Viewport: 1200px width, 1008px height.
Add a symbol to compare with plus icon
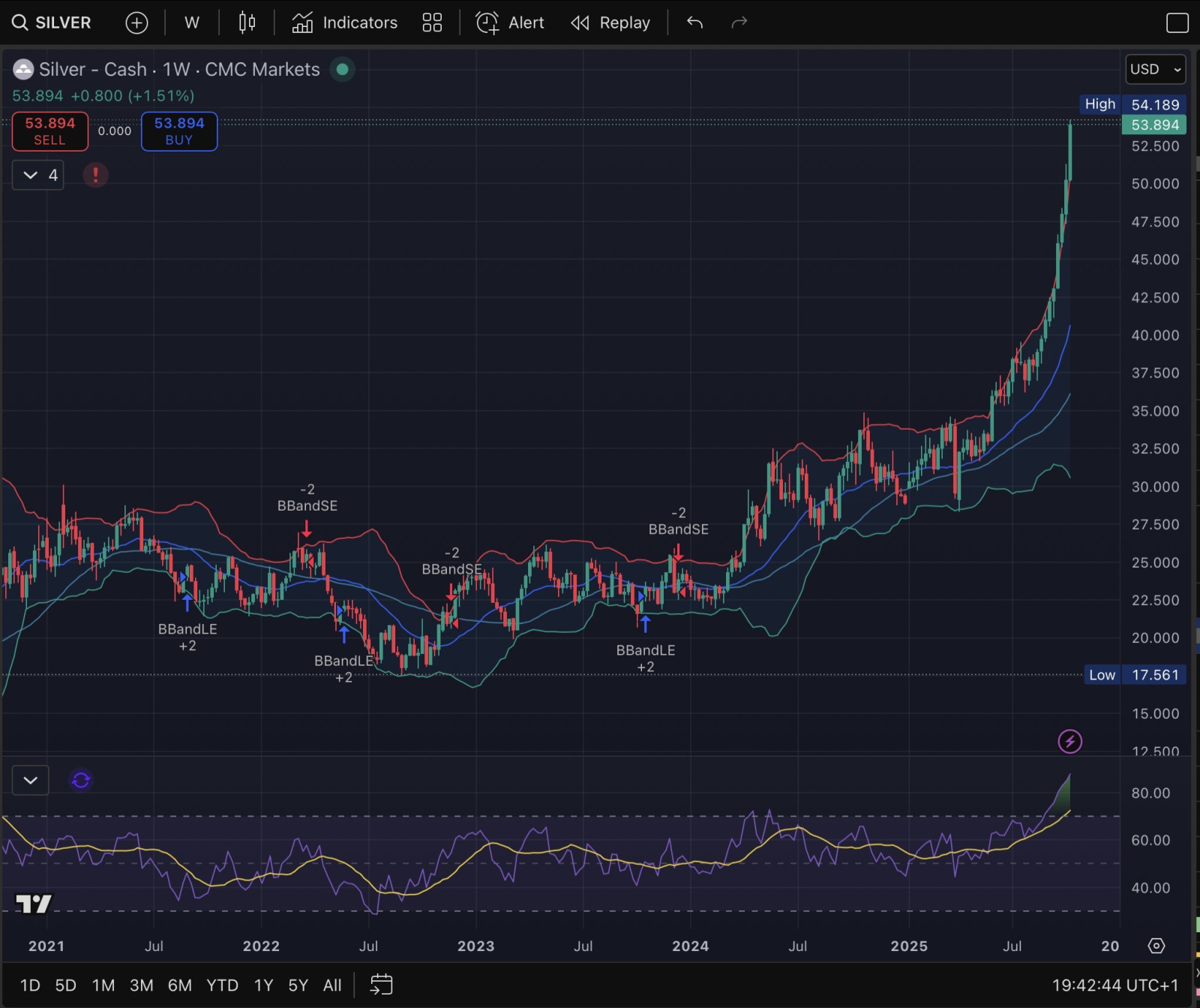pos(136,22)
